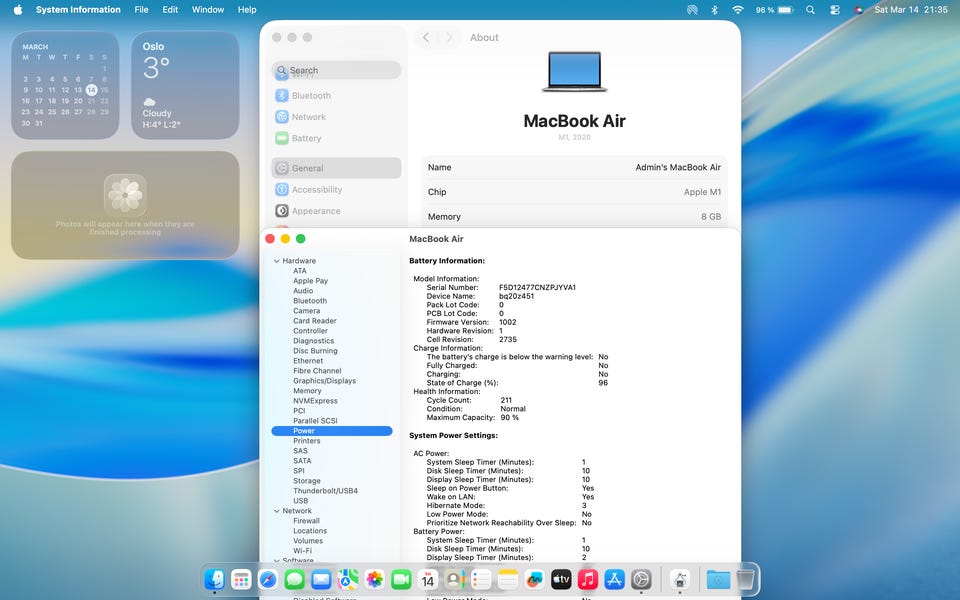Collapse the Hardware tree section

(277, 261)
